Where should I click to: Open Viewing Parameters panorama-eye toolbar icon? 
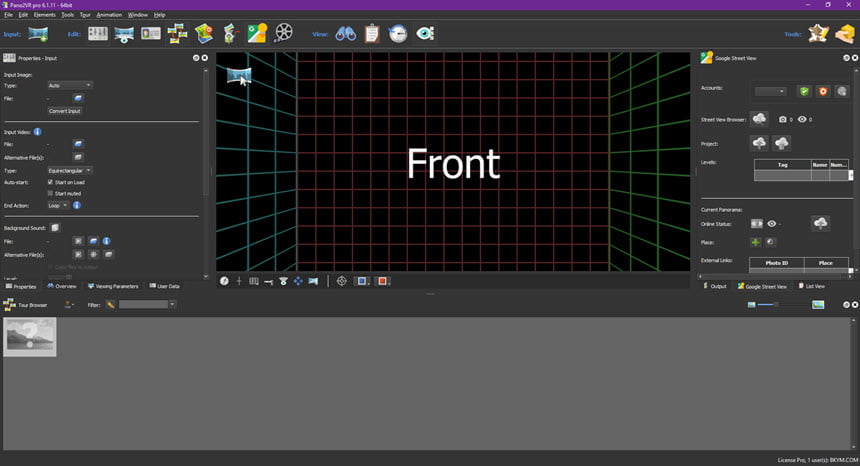pyautogui.click(x=125, y=34)
